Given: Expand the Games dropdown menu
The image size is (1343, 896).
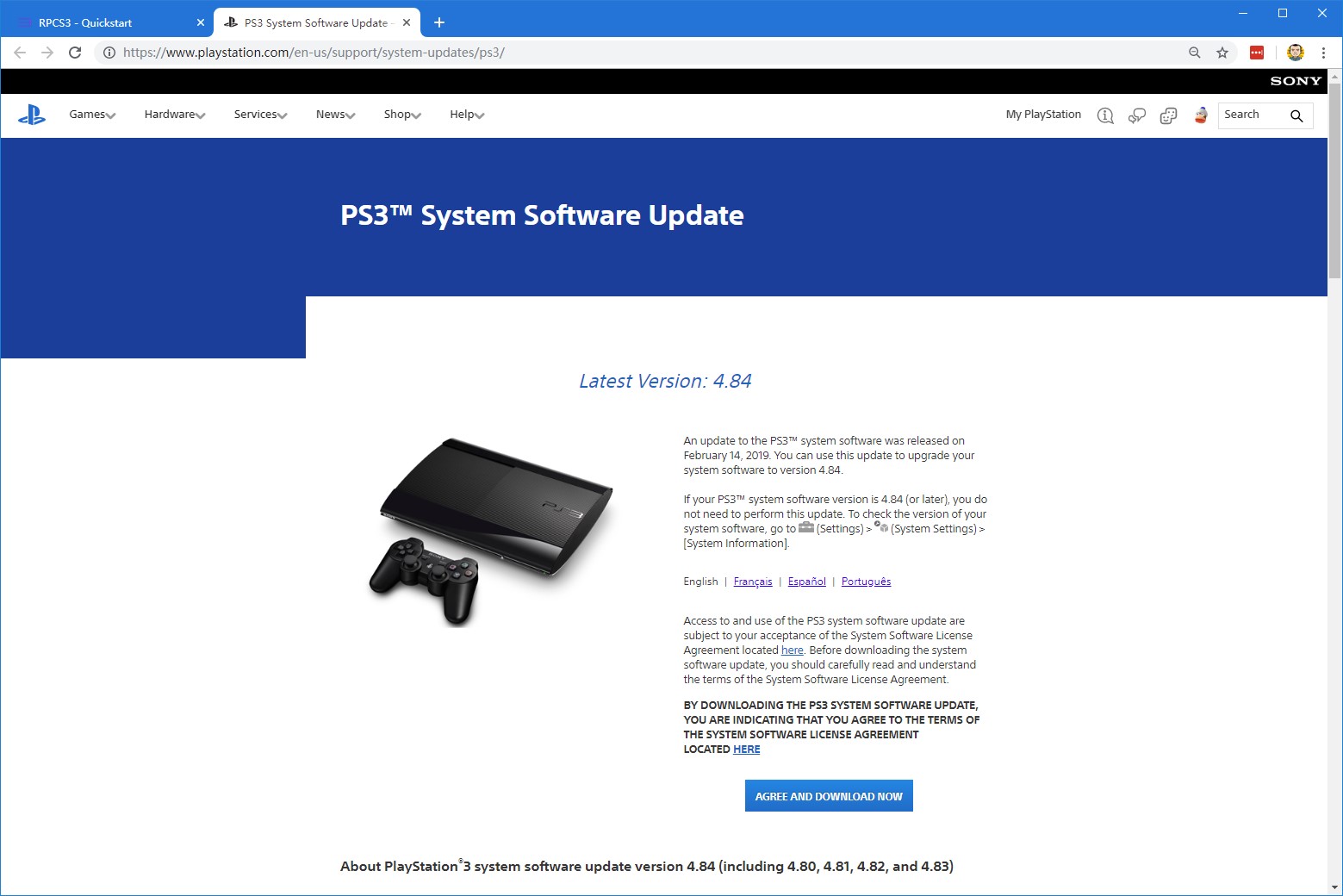Looking at the screenshot, I should pos(90,114).
